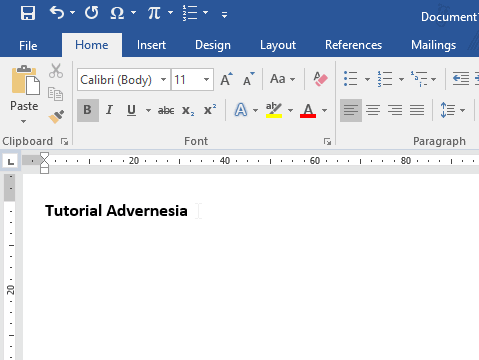Open underline style dropdown arrow
479x360 pixels.
click(148, 110)
